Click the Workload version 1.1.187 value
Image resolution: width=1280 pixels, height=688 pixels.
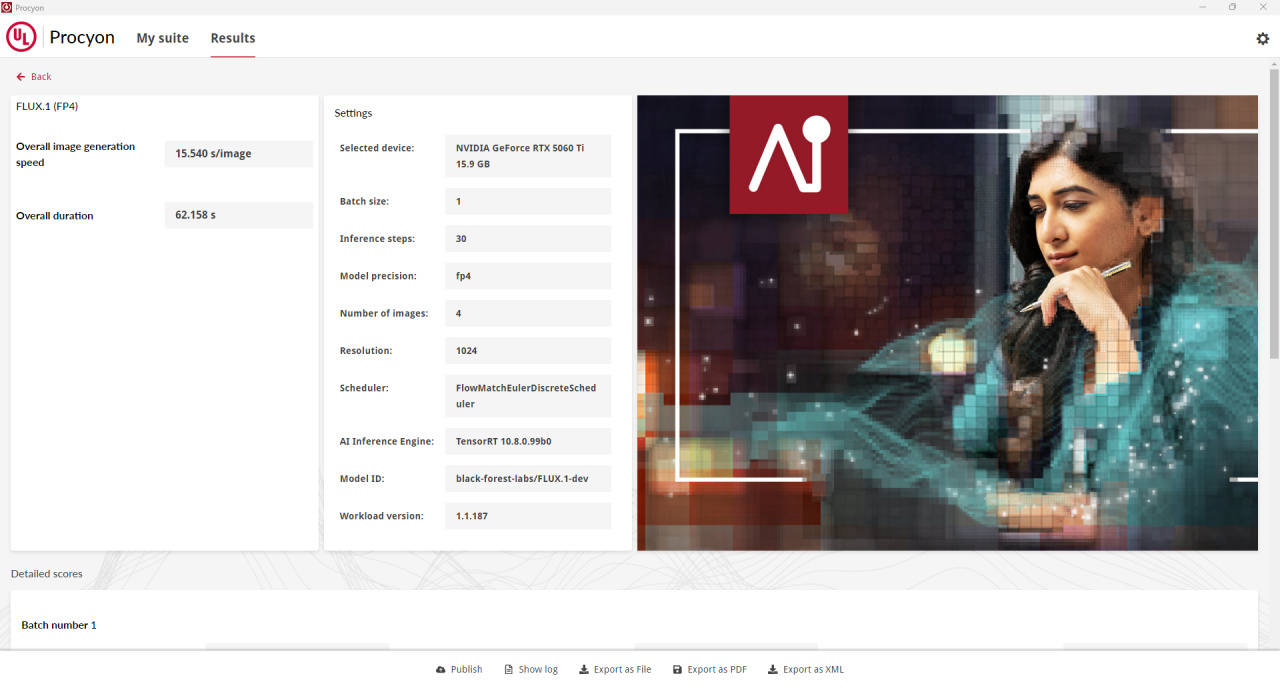(x=528, y=516)
